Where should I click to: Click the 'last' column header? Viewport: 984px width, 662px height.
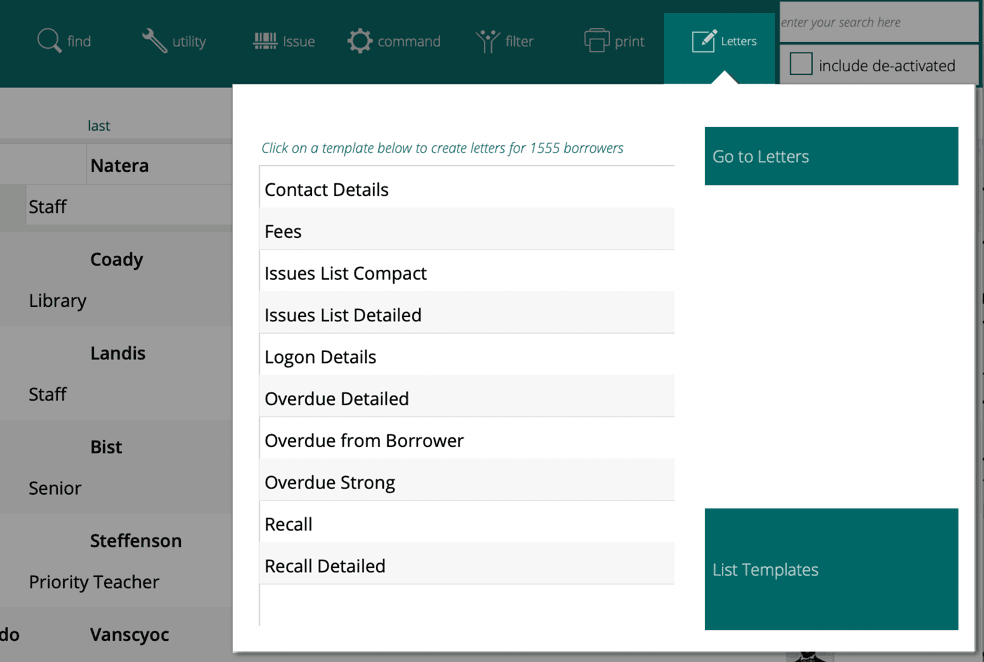tap(98, 126)
